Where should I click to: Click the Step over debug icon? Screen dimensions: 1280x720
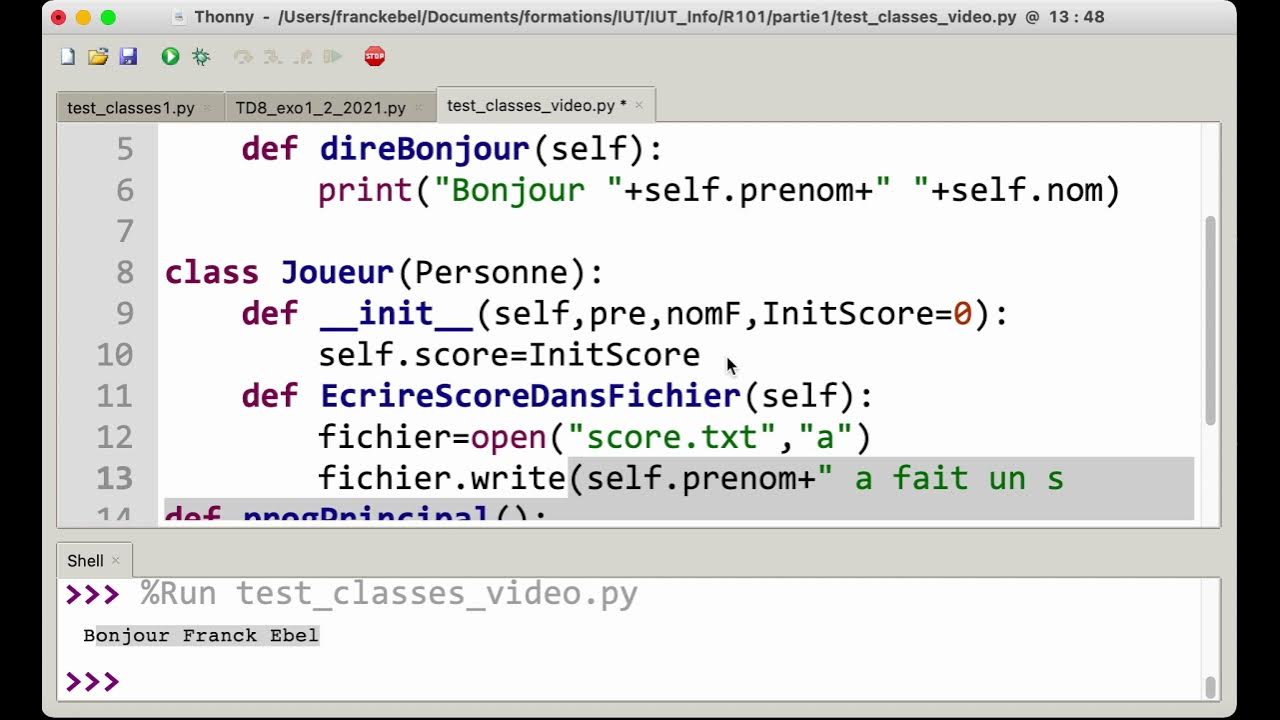[243, 57]
